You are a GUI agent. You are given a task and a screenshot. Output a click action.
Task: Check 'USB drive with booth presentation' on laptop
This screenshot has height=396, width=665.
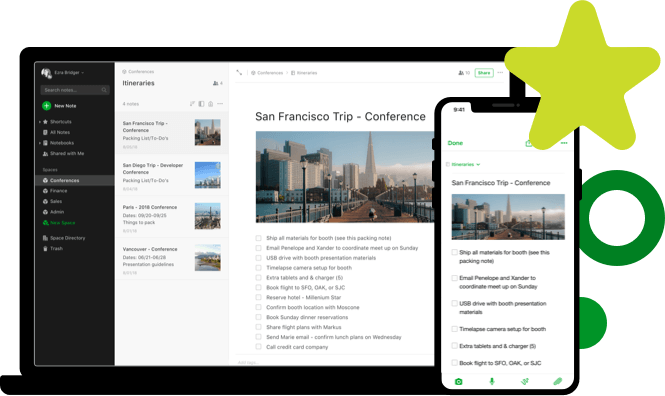[x=258, y=258]
